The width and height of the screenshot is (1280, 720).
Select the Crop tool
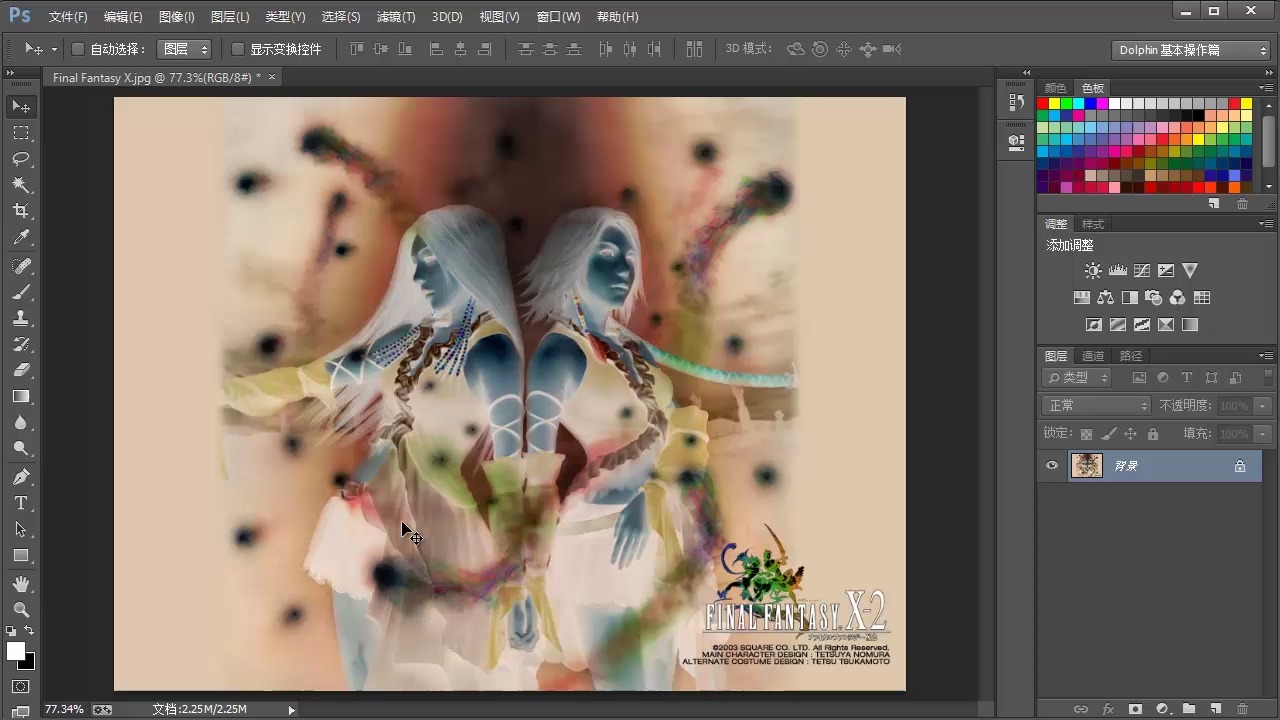click(21, 211)
